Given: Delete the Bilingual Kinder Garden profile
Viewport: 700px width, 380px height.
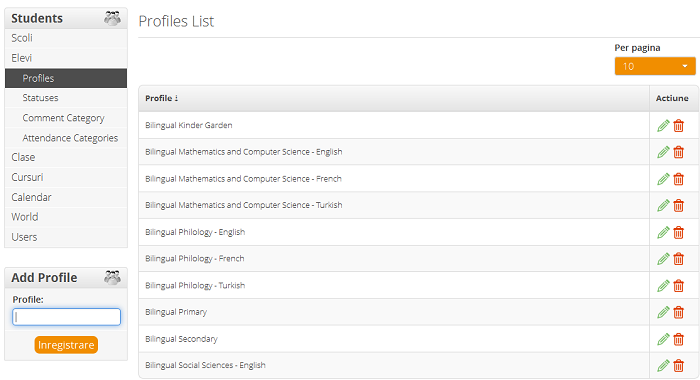Looking at the screenshot, I should point(679,126).
